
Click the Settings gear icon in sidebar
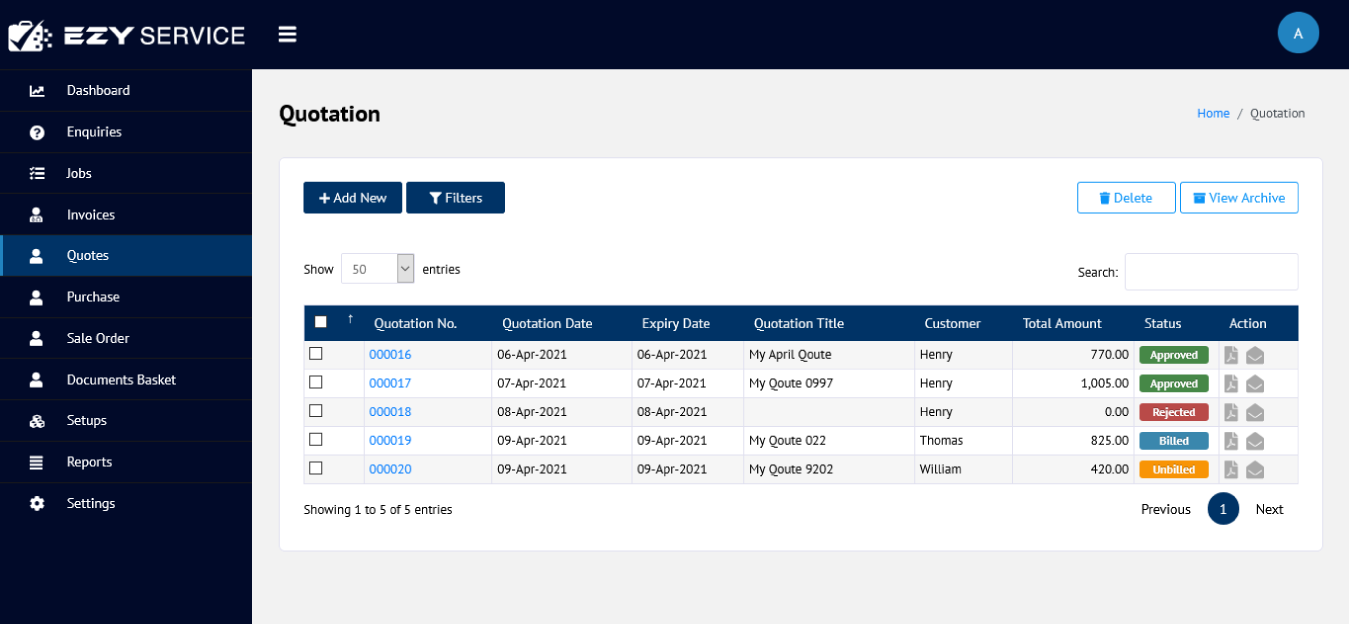pos(37,504)
